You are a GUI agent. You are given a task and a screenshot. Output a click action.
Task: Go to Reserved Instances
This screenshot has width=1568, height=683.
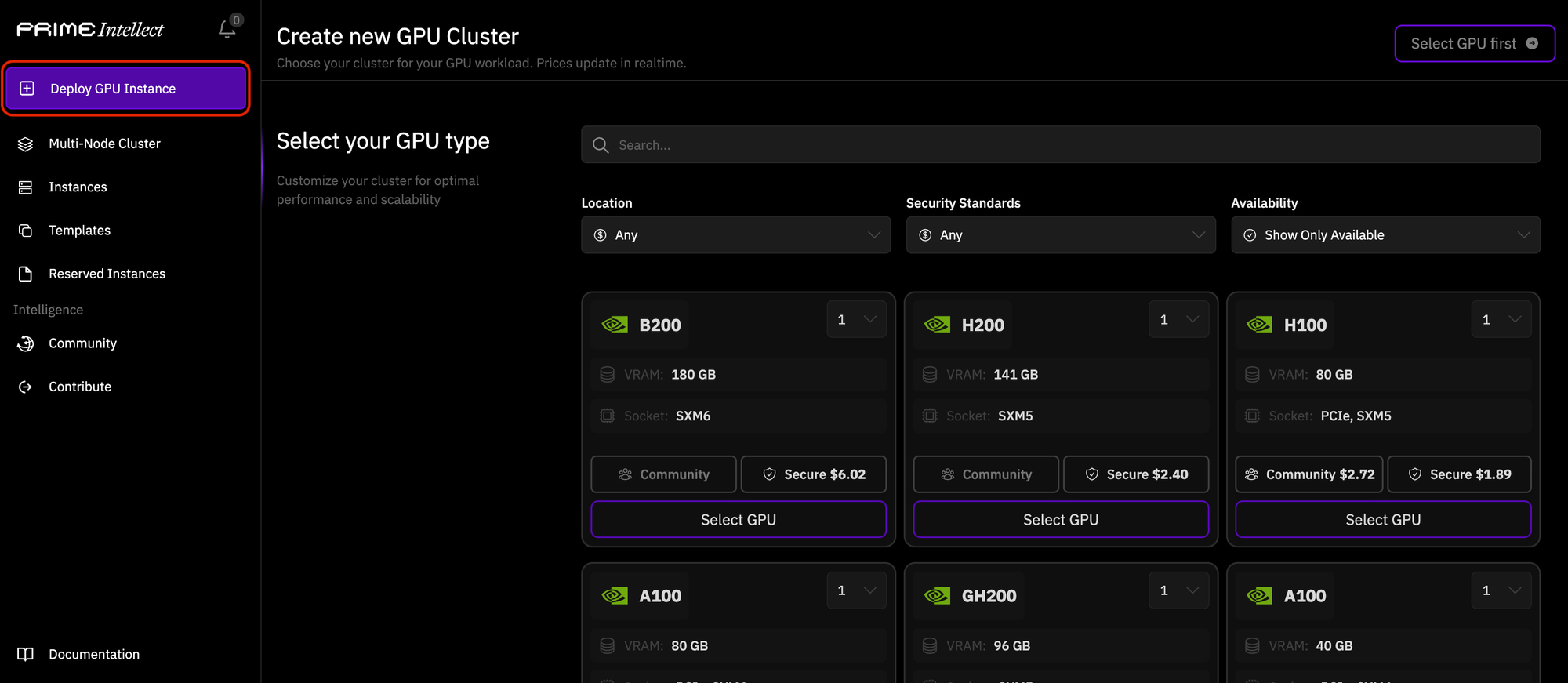(x=107, y=274)
